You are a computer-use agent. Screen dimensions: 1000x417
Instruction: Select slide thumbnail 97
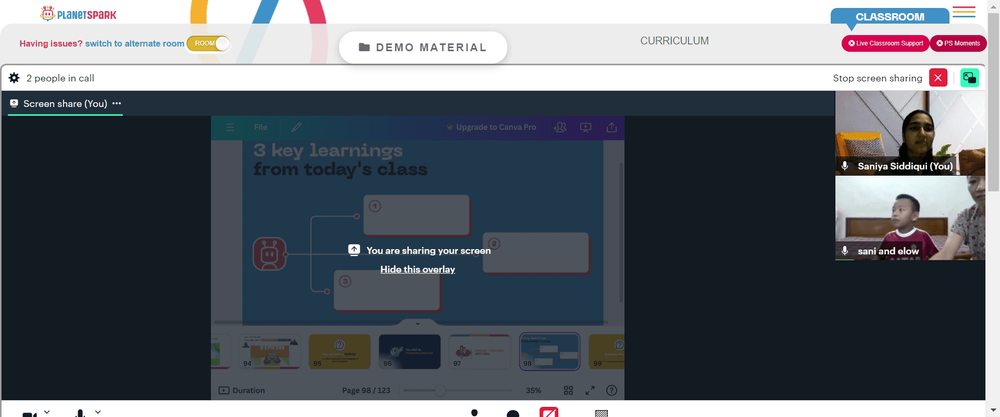(480, 351)
